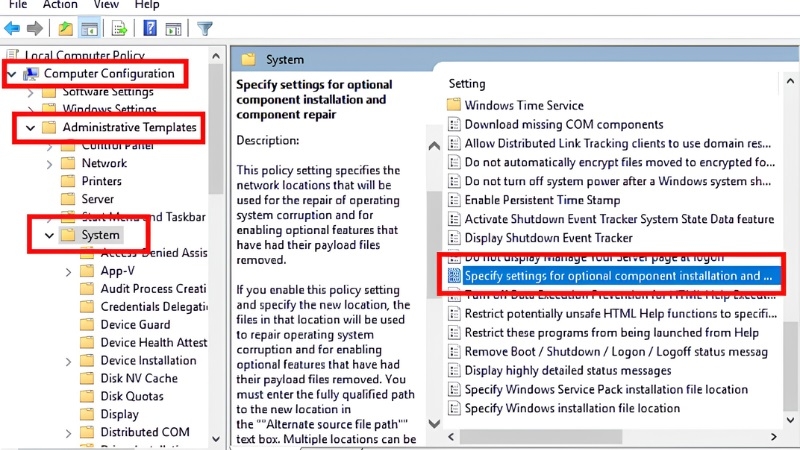Toggle the Show/Hide Action Pane icon

point(173,29)
